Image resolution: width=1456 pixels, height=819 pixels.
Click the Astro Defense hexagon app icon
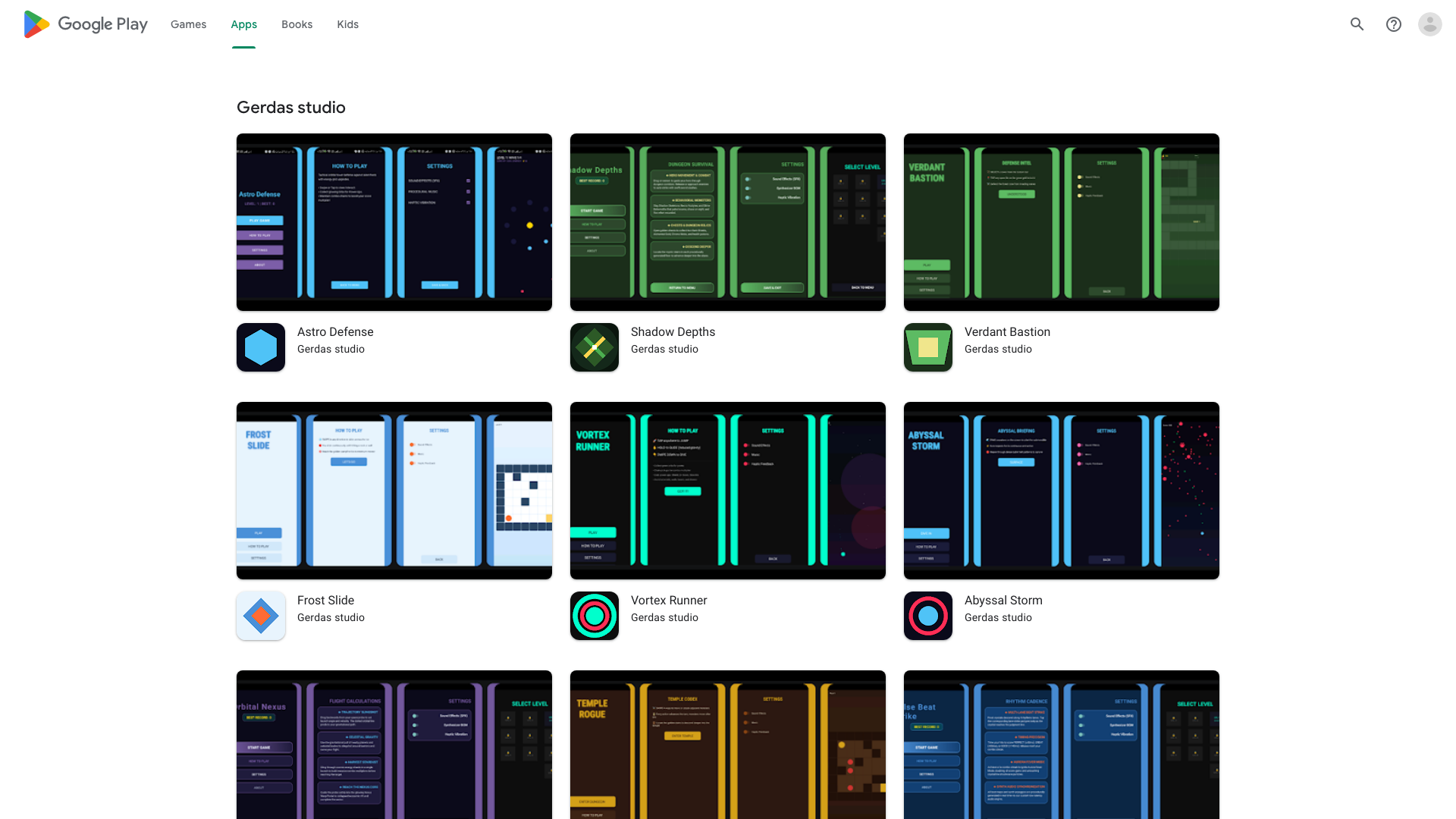point(261,347)
